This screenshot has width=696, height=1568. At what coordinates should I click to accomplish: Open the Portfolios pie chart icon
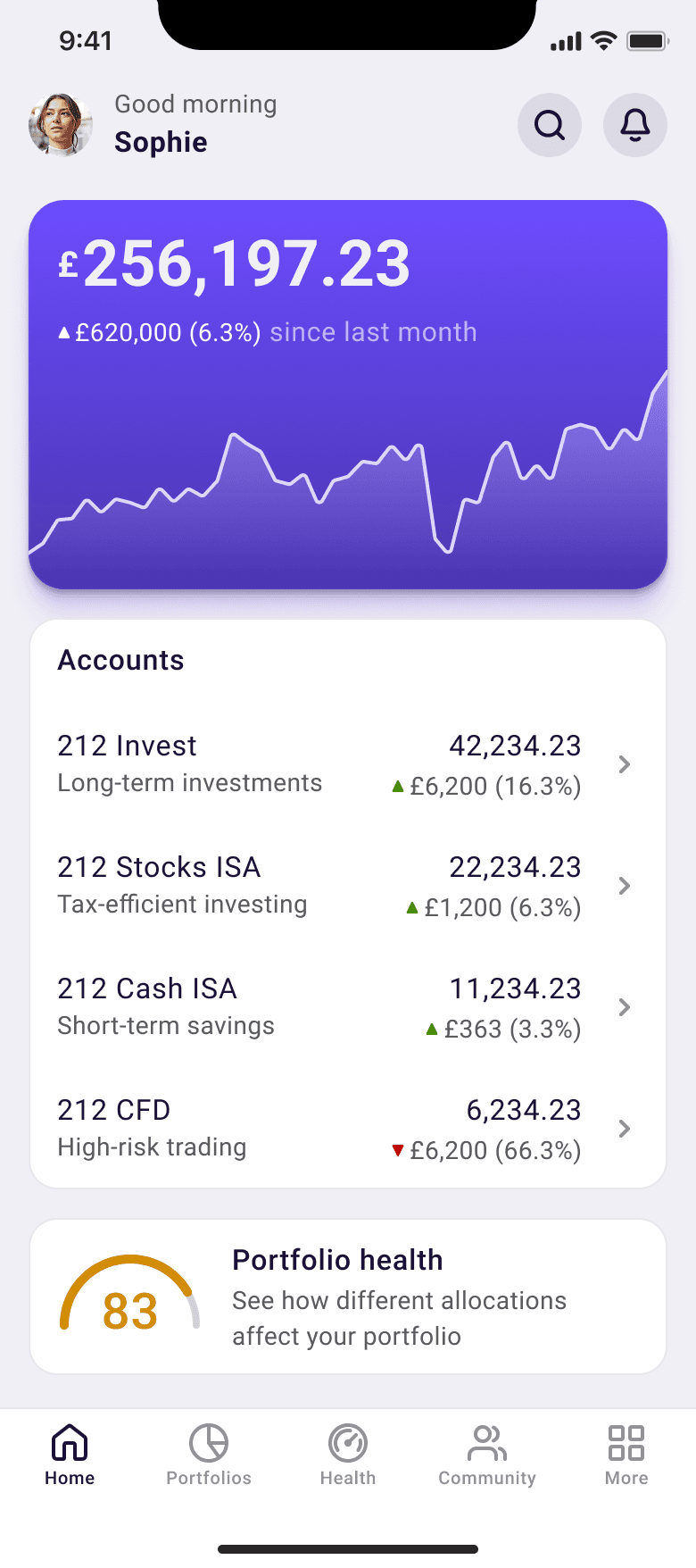point(209,1443)
